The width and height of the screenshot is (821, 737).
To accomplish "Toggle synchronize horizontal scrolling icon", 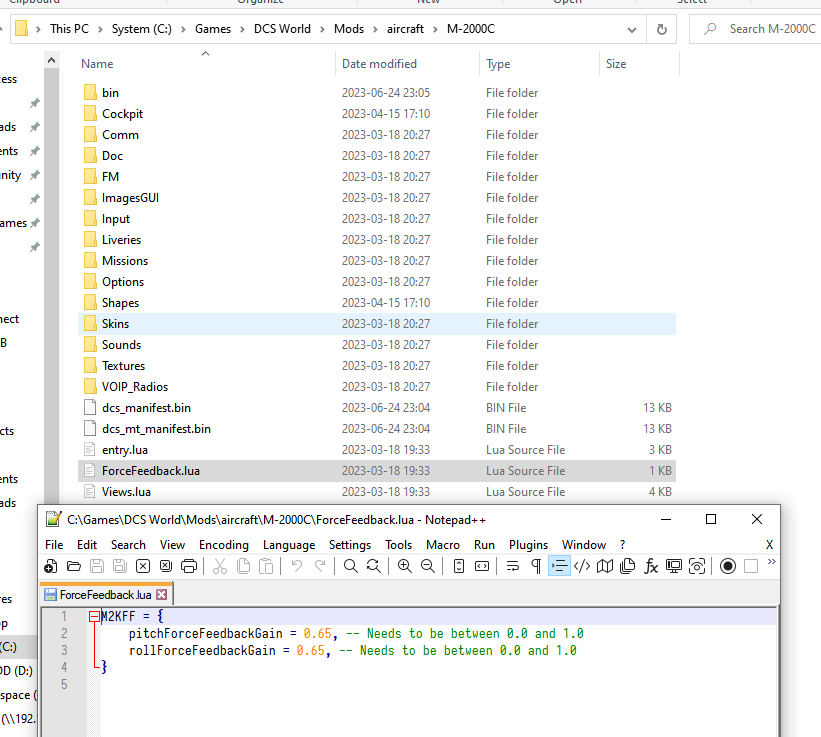I will coord(482,566).
